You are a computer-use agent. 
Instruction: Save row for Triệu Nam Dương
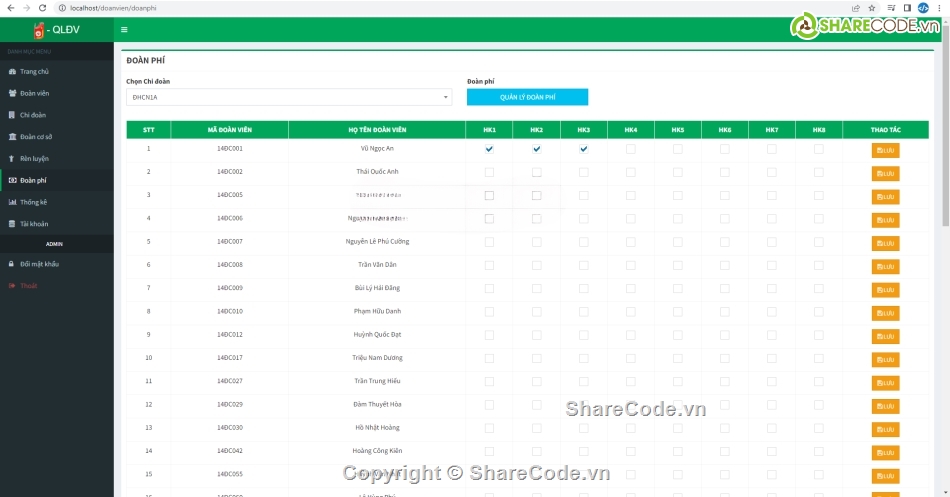point(885,359)
